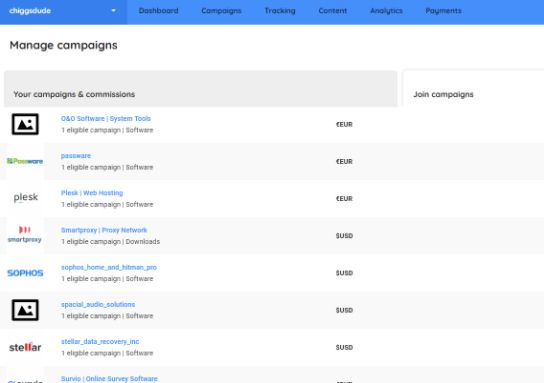Click the USD currency in sophos row
544x383 pixels.
point(344,273)
